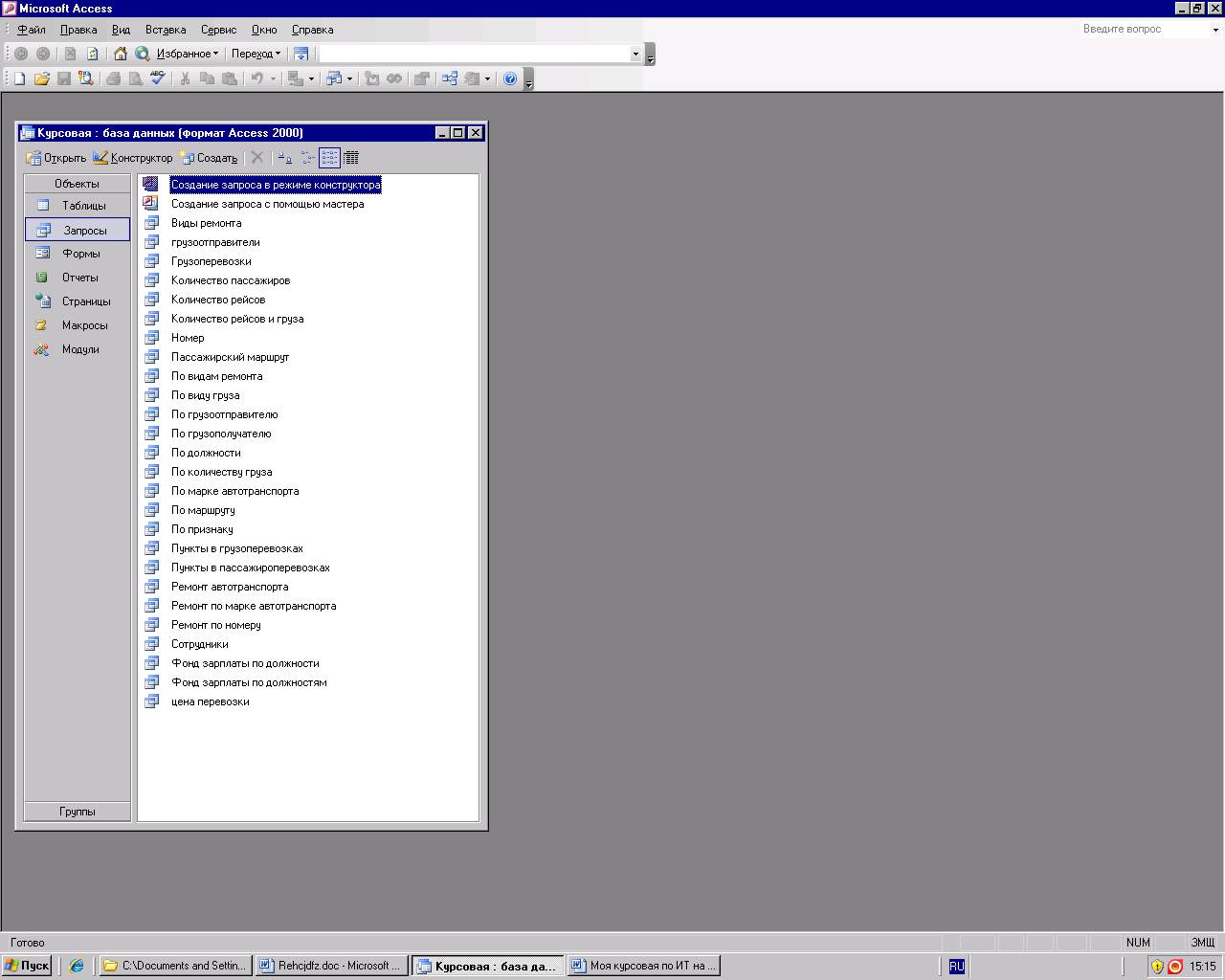Open the Избранное dropdown
This screenshot has width=1225, height=980.
tap(188, 54)
